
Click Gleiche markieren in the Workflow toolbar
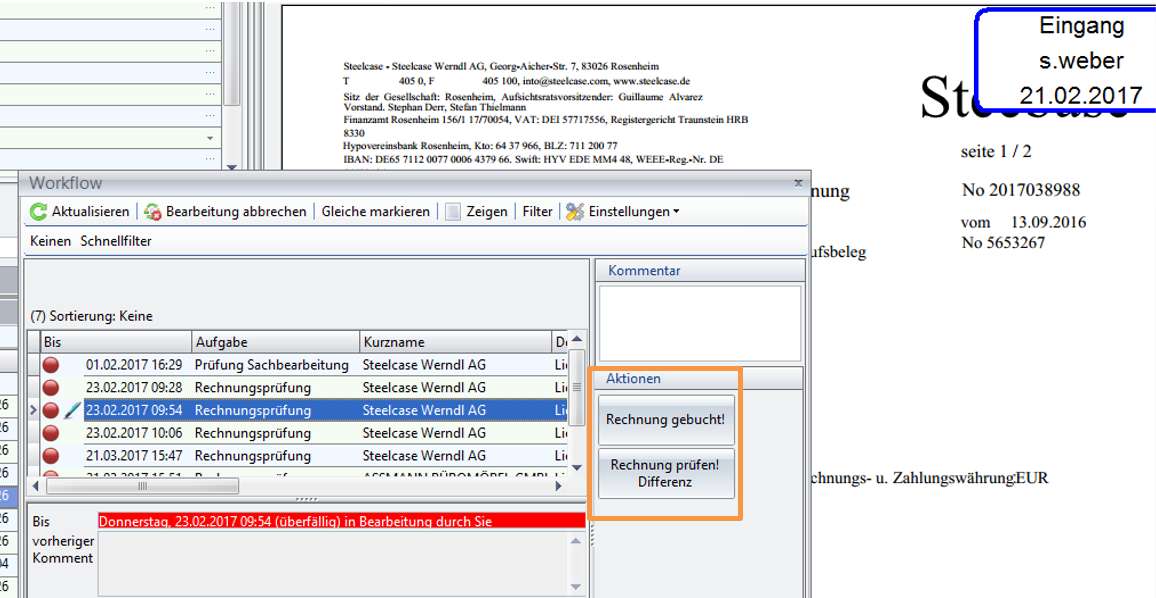(375, 212)
